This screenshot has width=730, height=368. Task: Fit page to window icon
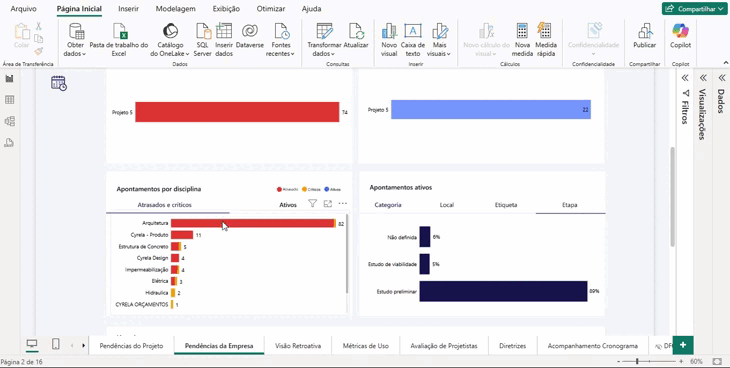717,361
